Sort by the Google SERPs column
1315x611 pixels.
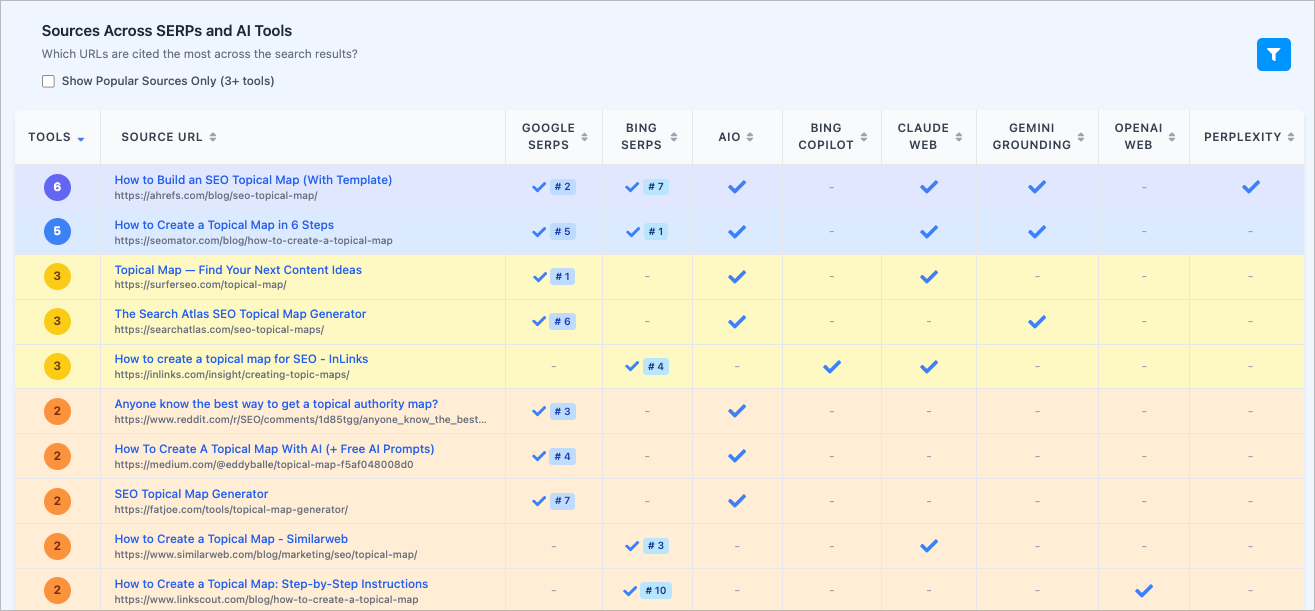click(585, 137)
